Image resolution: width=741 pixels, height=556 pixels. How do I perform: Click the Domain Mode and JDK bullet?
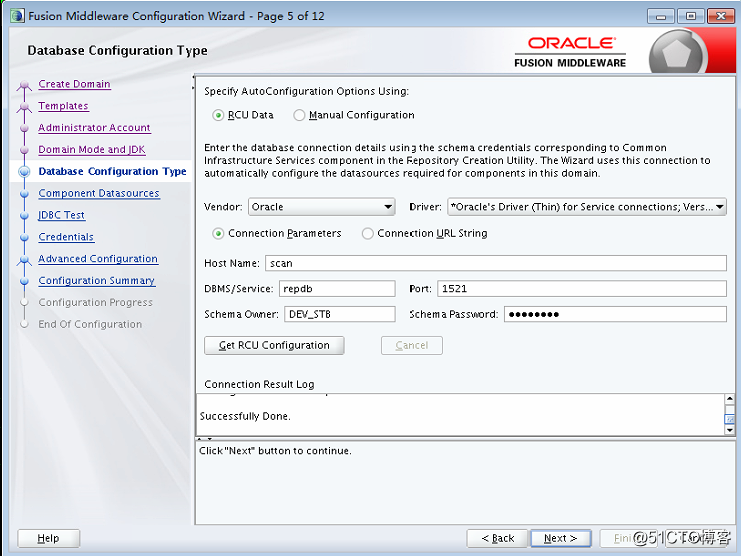pos(24,150)
